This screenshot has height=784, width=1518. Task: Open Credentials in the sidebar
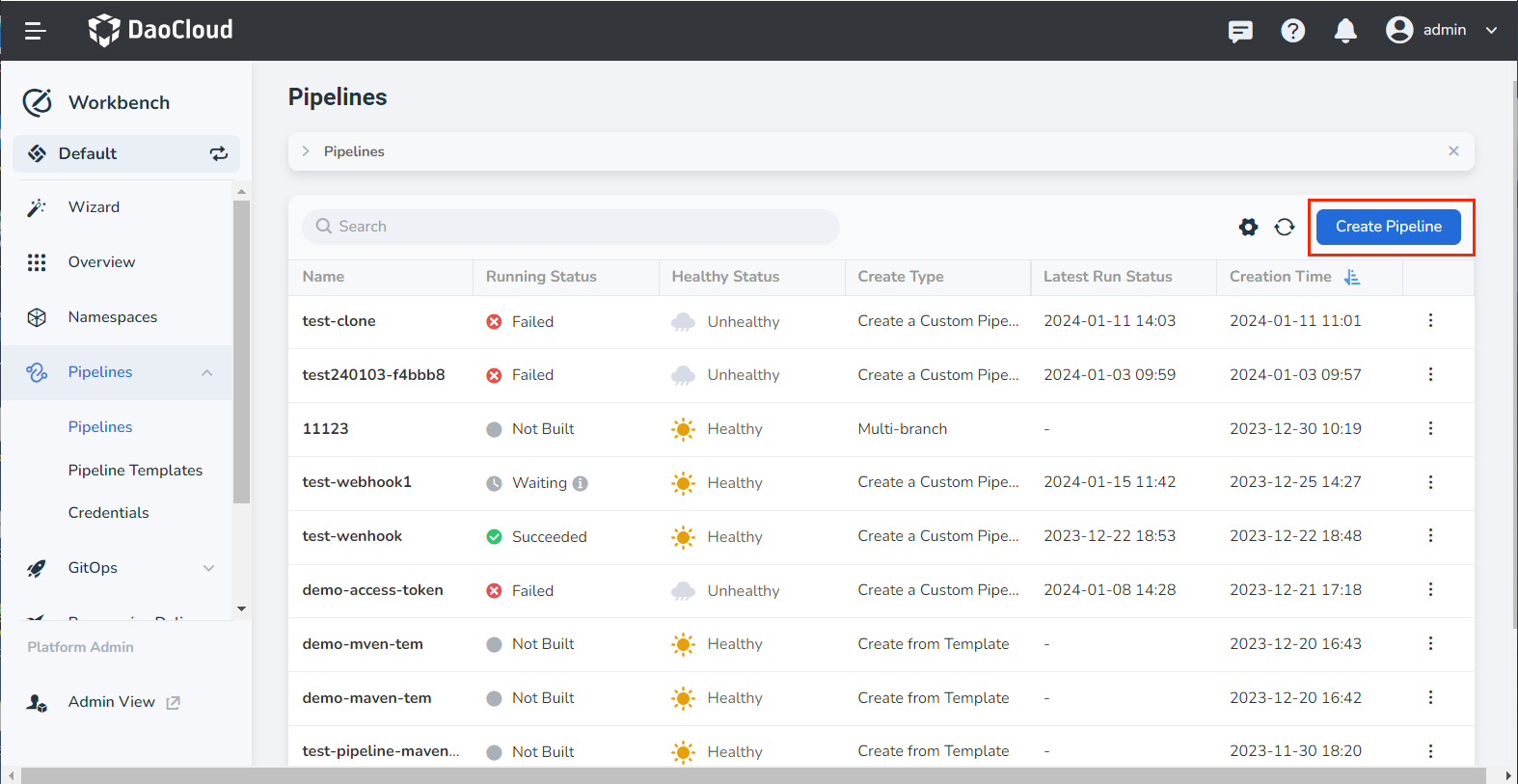point(108,513)
